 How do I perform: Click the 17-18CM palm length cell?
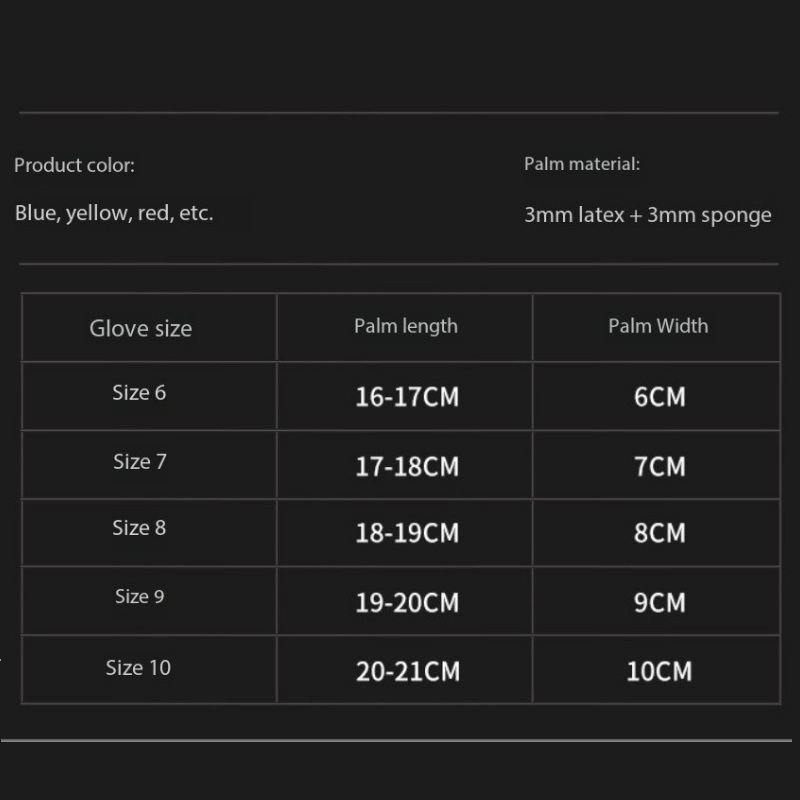[407, 466]
